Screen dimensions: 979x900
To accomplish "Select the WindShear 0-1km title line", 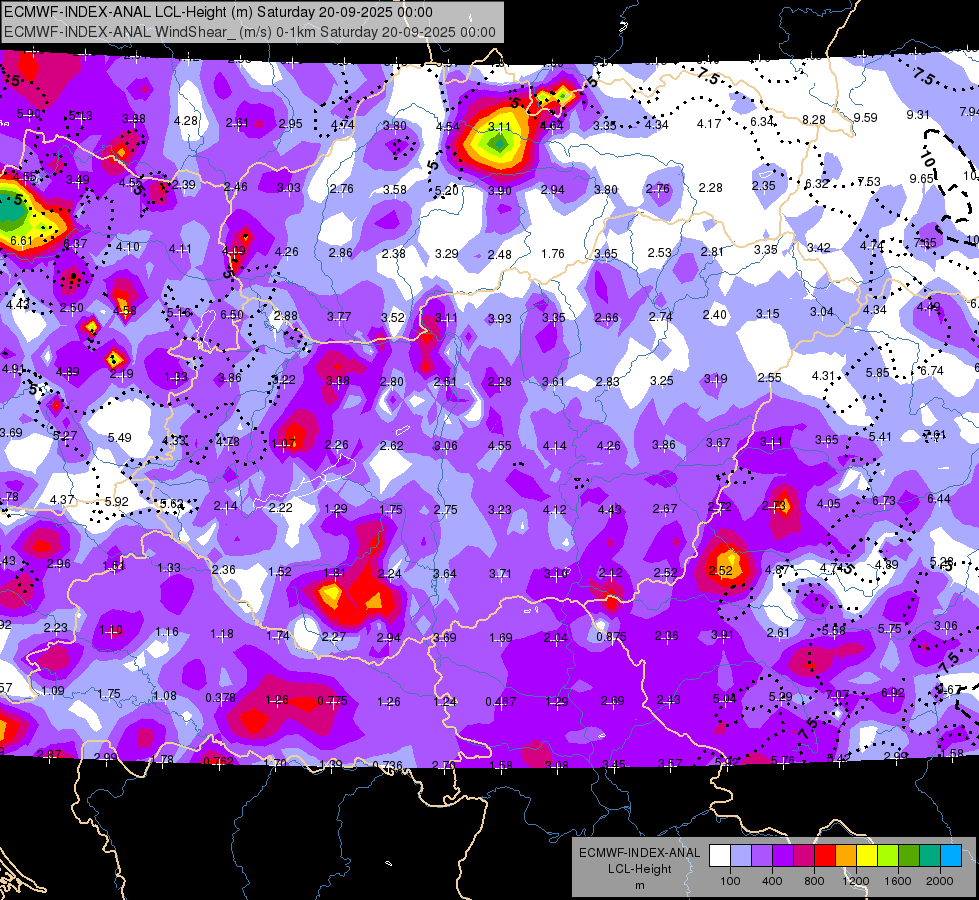I will tap(250, 32).
